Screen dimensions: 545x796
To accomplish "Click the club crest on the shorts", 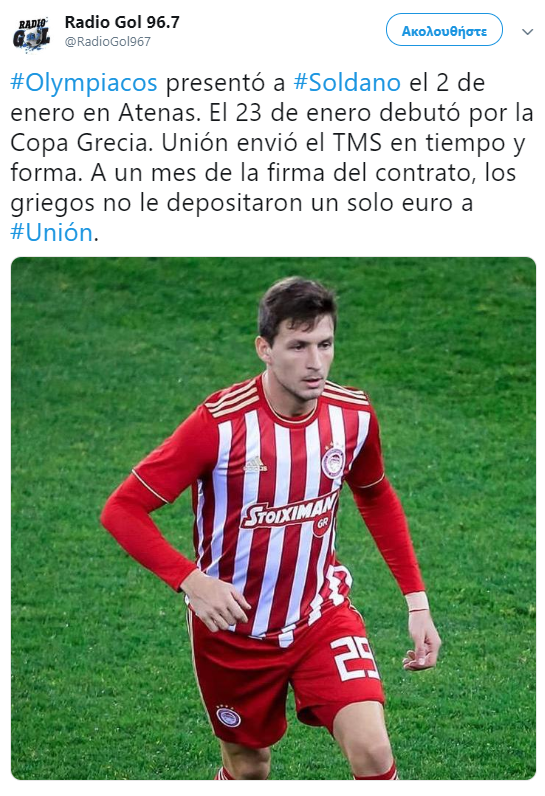I will click(228, 716).
